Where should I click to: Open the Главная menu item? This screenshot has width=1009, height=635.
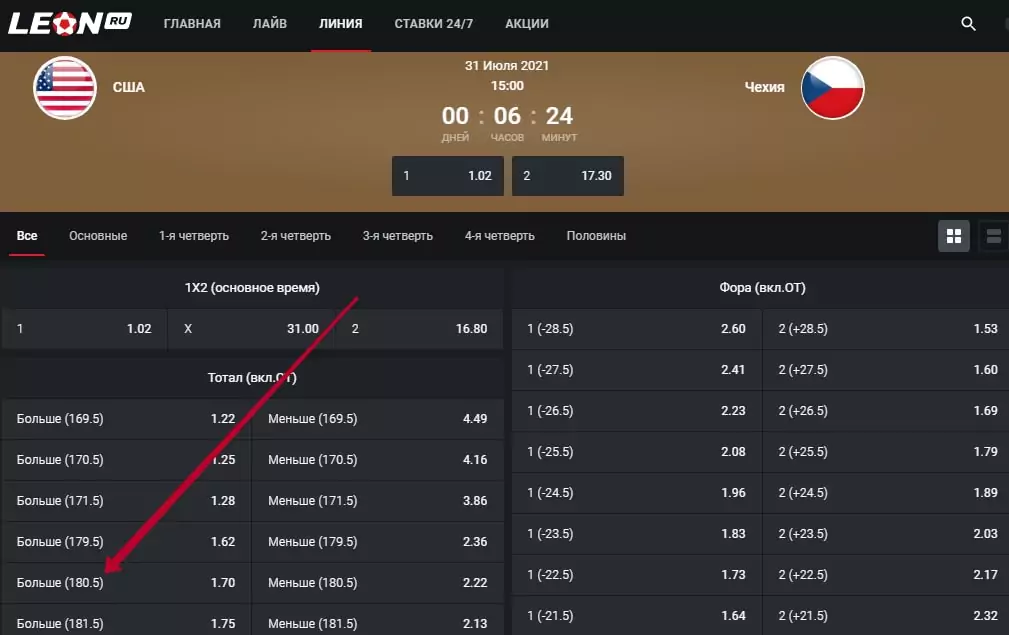pos(192,24)
